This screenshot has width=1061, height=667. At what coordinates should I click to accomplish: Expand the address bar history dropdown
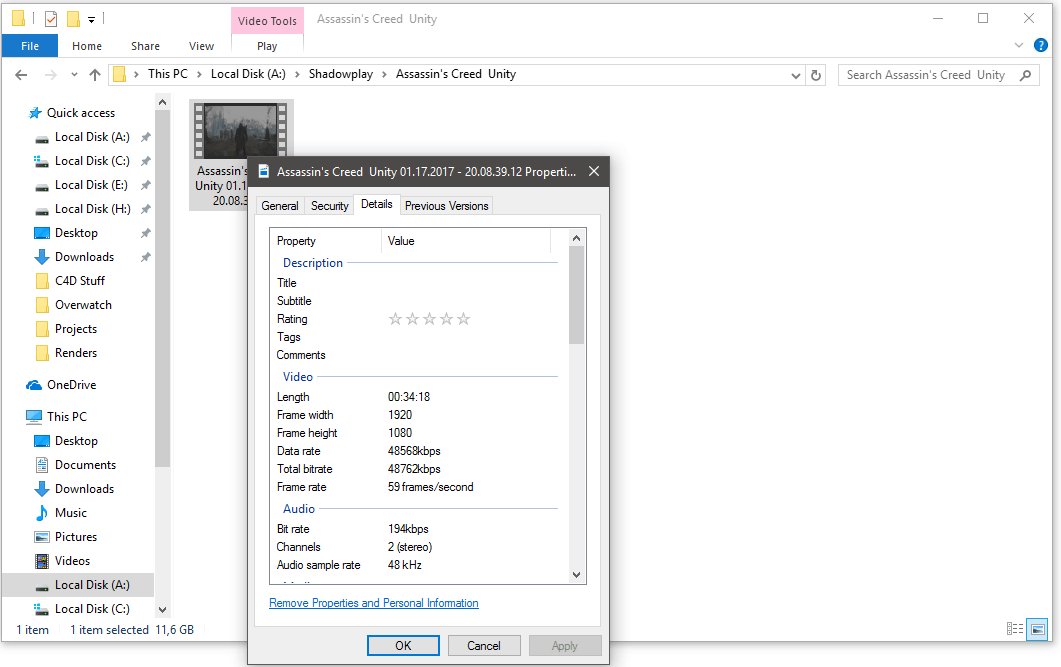(x=796, y=76)
